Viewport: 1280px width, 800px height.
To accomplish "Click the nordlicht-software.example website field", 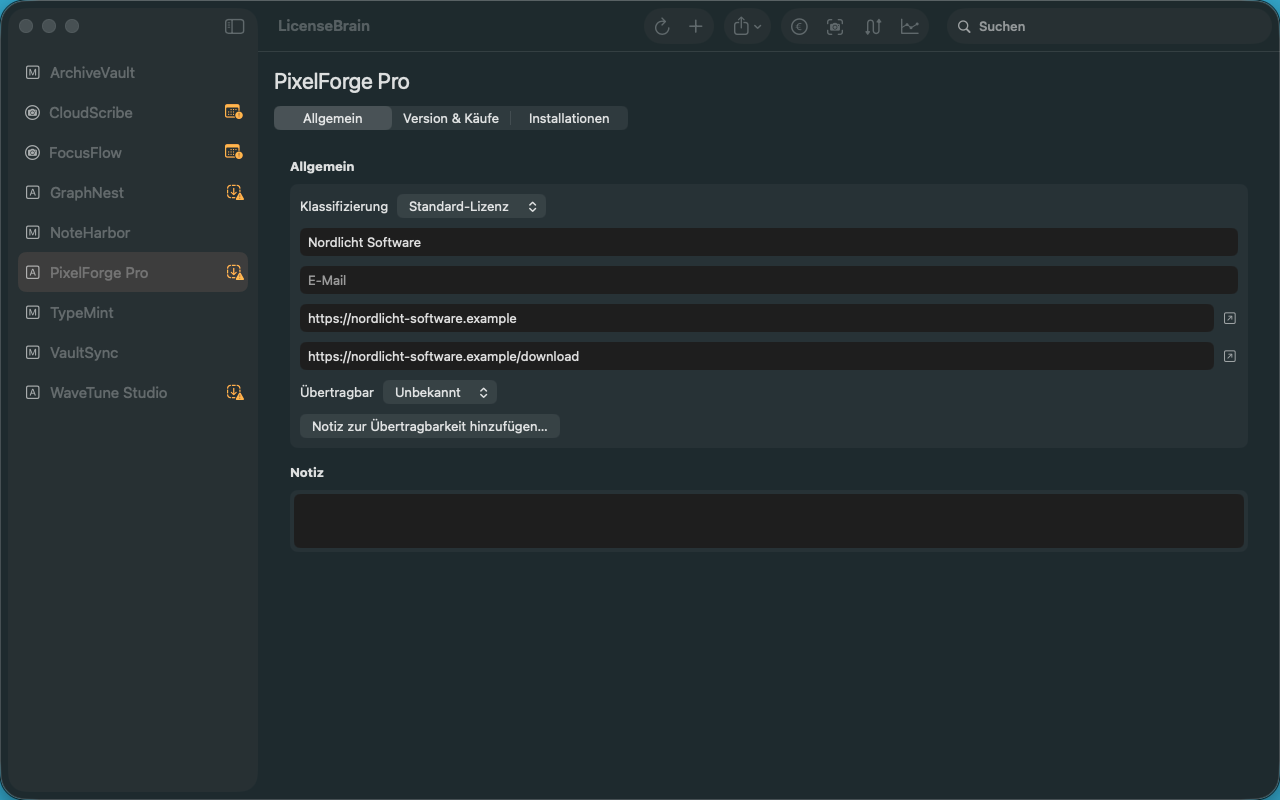I will (757, 318).
